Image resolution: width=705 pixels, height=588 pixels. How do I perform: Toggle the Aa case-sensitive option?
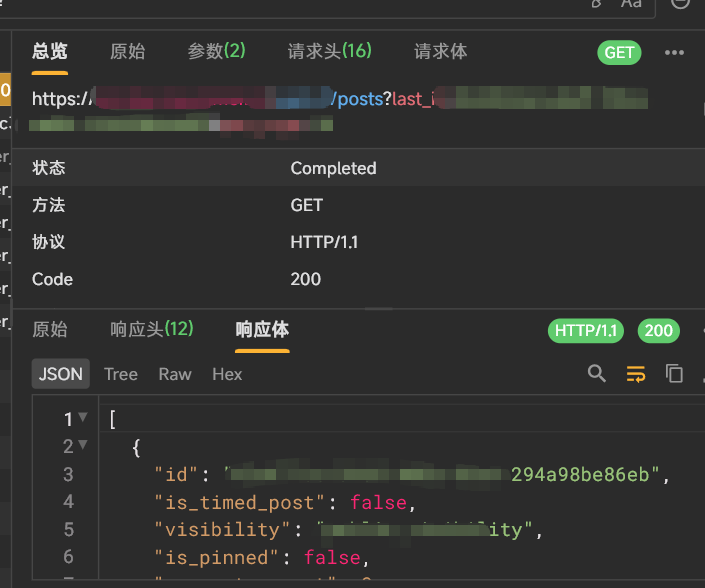tap(631, 4)
